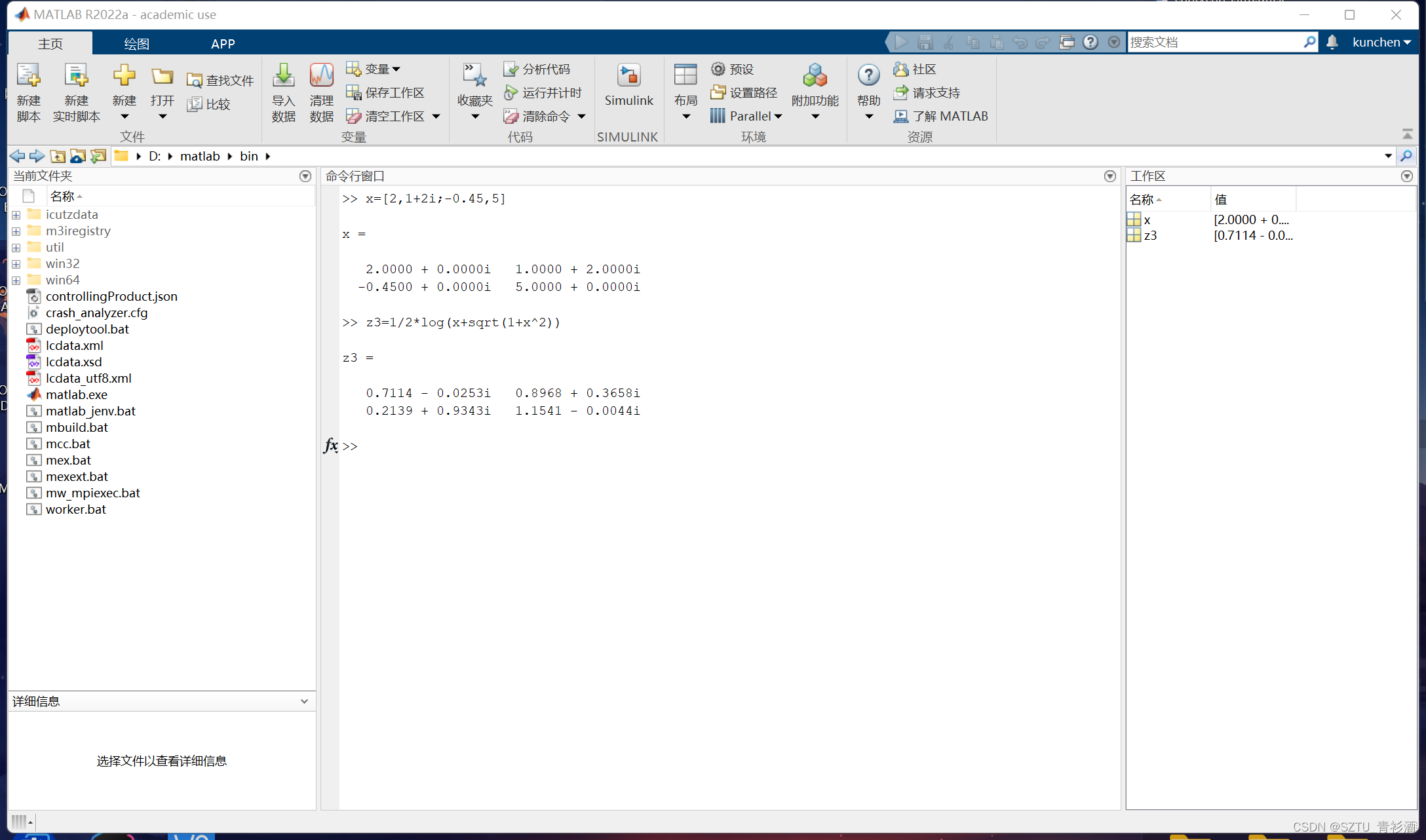Click the Add-Ons (附加功能) icon
Screen dimensions: 1426x840
(x=815, y=77)
